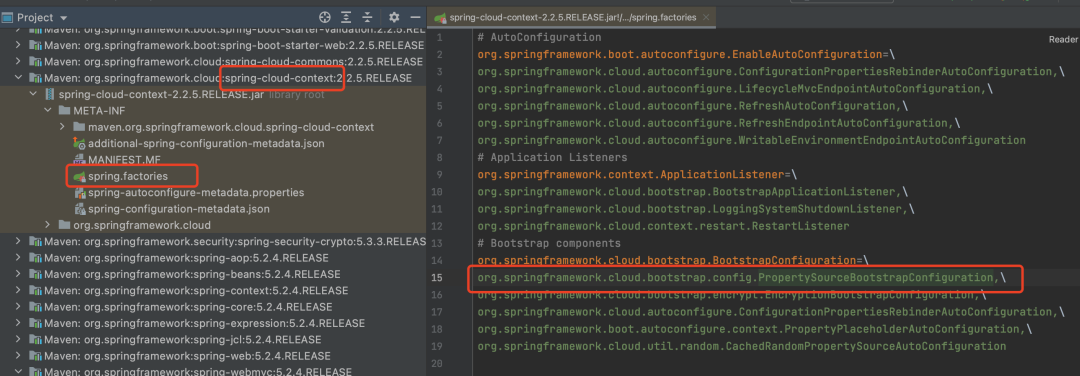Image resolution: width=1080 pixels, height=376 pixels.
Task: Click the Collapse All toolbar icon
Action: tap(368, 17)
